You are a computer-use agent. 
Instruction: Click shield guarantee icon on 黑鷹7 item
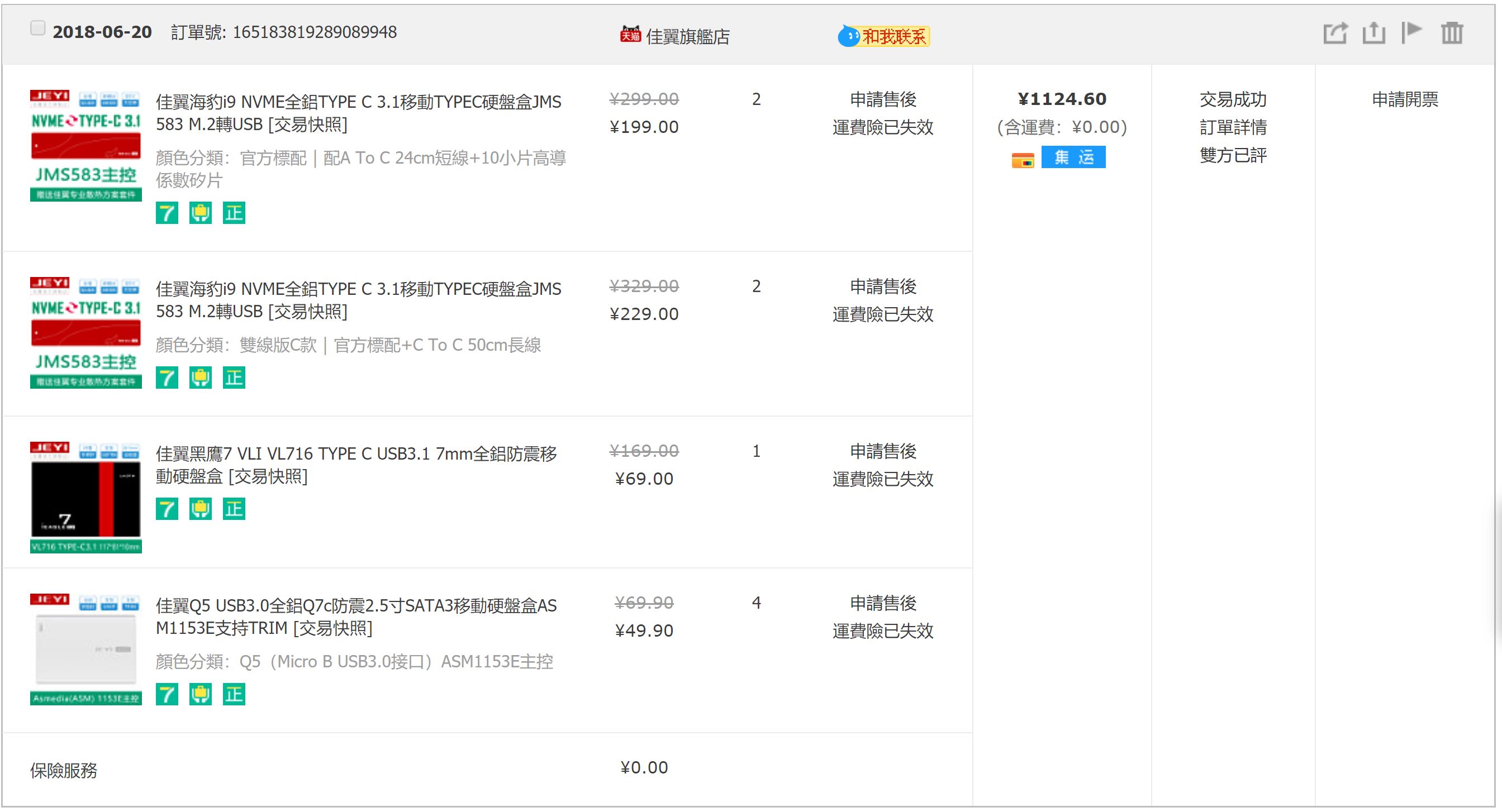click(201, 509)
